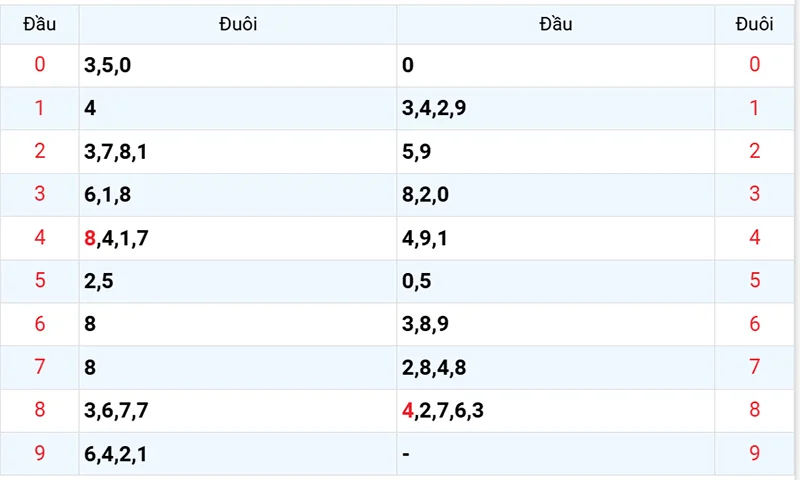
Task: Click the red 8 in "8,4,1,7"
Action: (x=91, y=238)
